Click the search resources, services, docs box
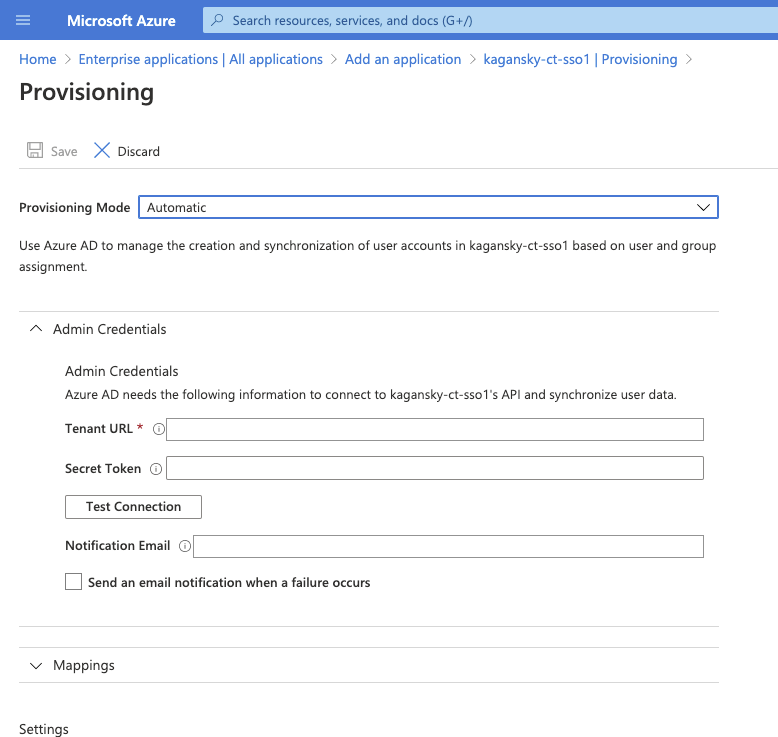778x737 pixels. click(490, 20)
